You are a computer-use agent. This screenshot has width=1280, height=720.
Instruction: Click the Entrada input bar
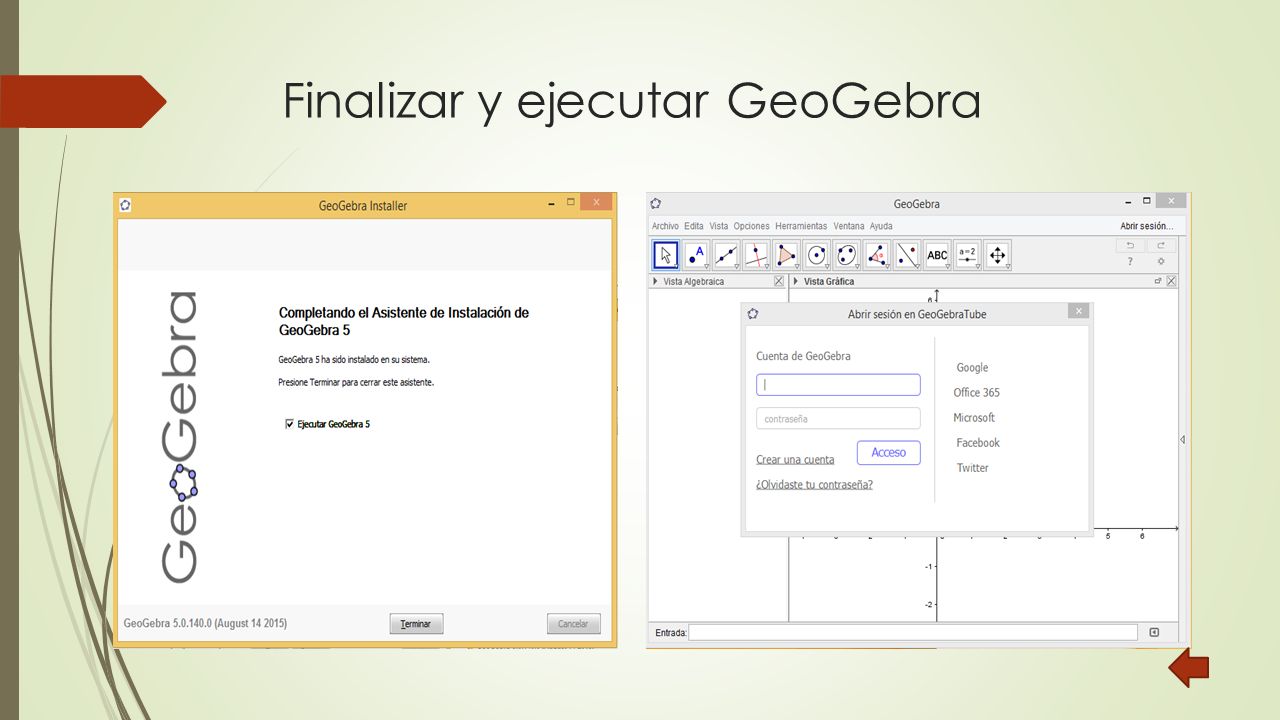click(x=913, y=632)
